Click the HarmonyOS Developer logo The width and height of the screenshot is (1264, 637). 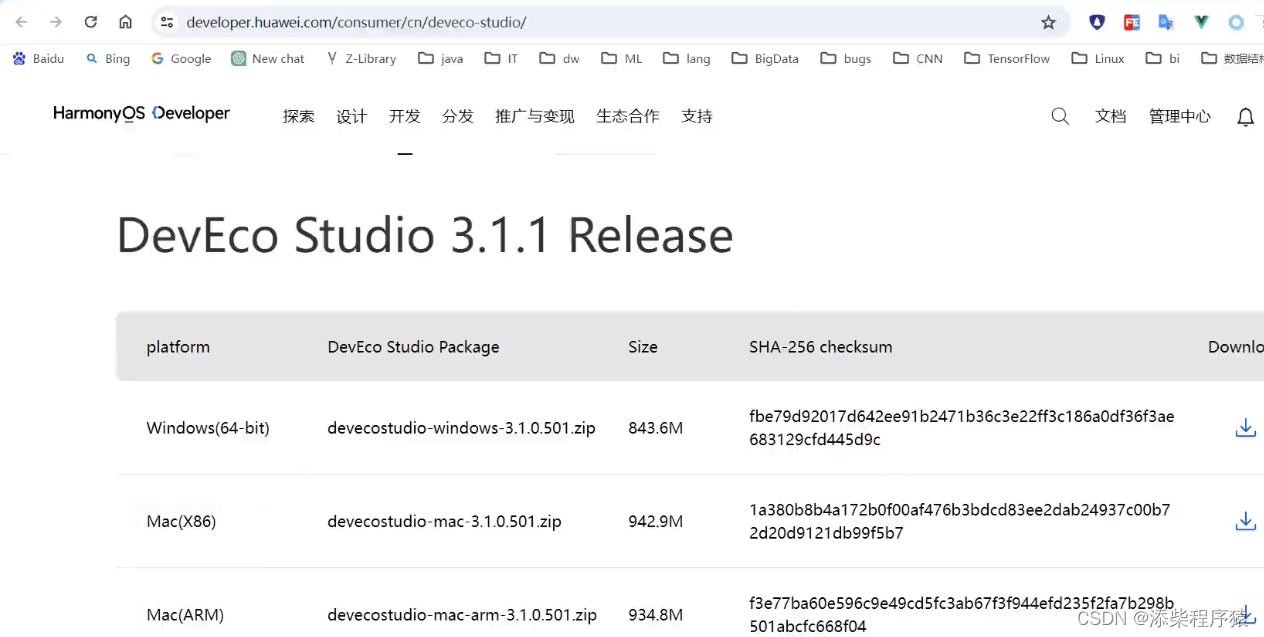point(141,114)
